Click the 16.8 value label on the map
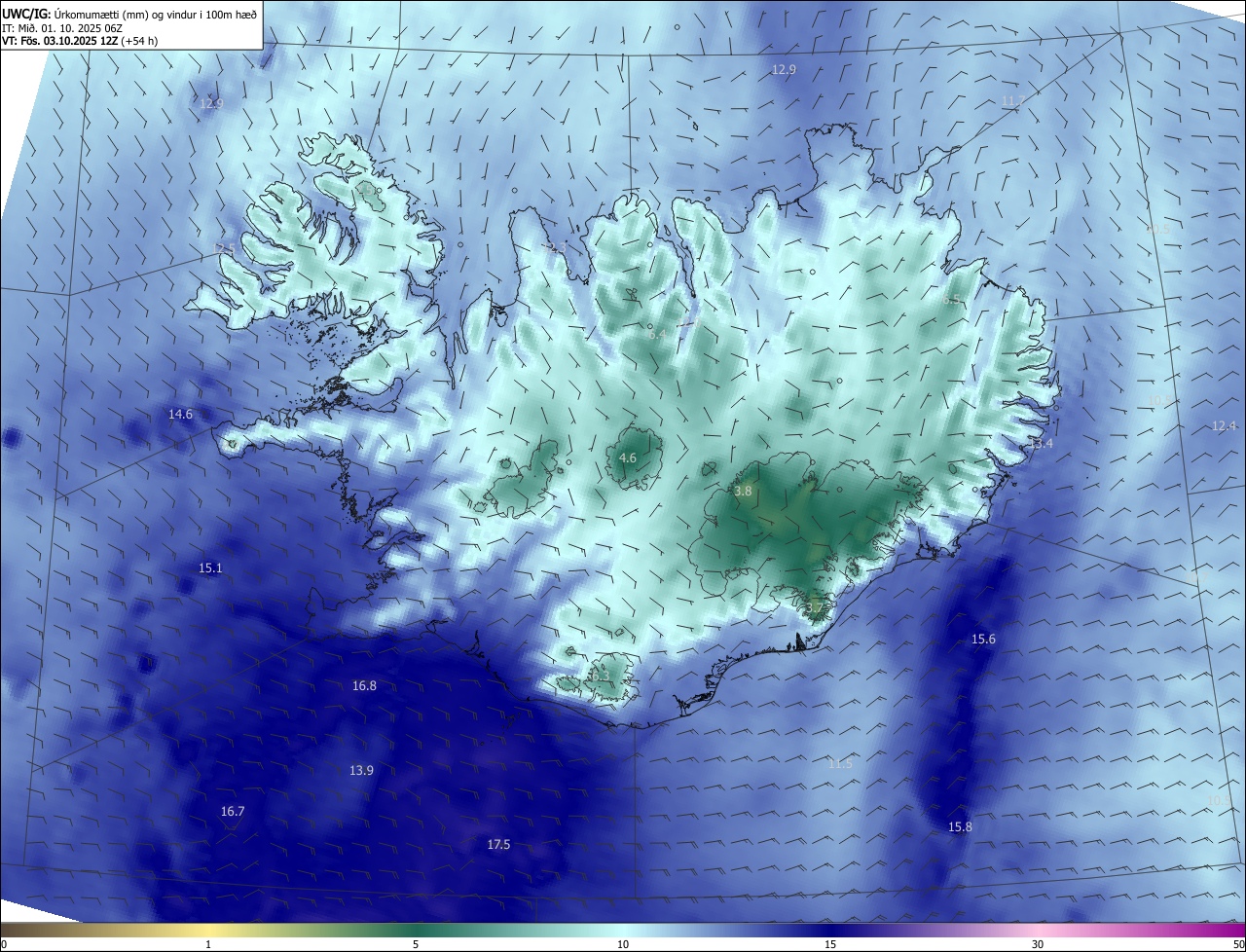The height and width of the screenshot is (952, 1246). point(364,686)
